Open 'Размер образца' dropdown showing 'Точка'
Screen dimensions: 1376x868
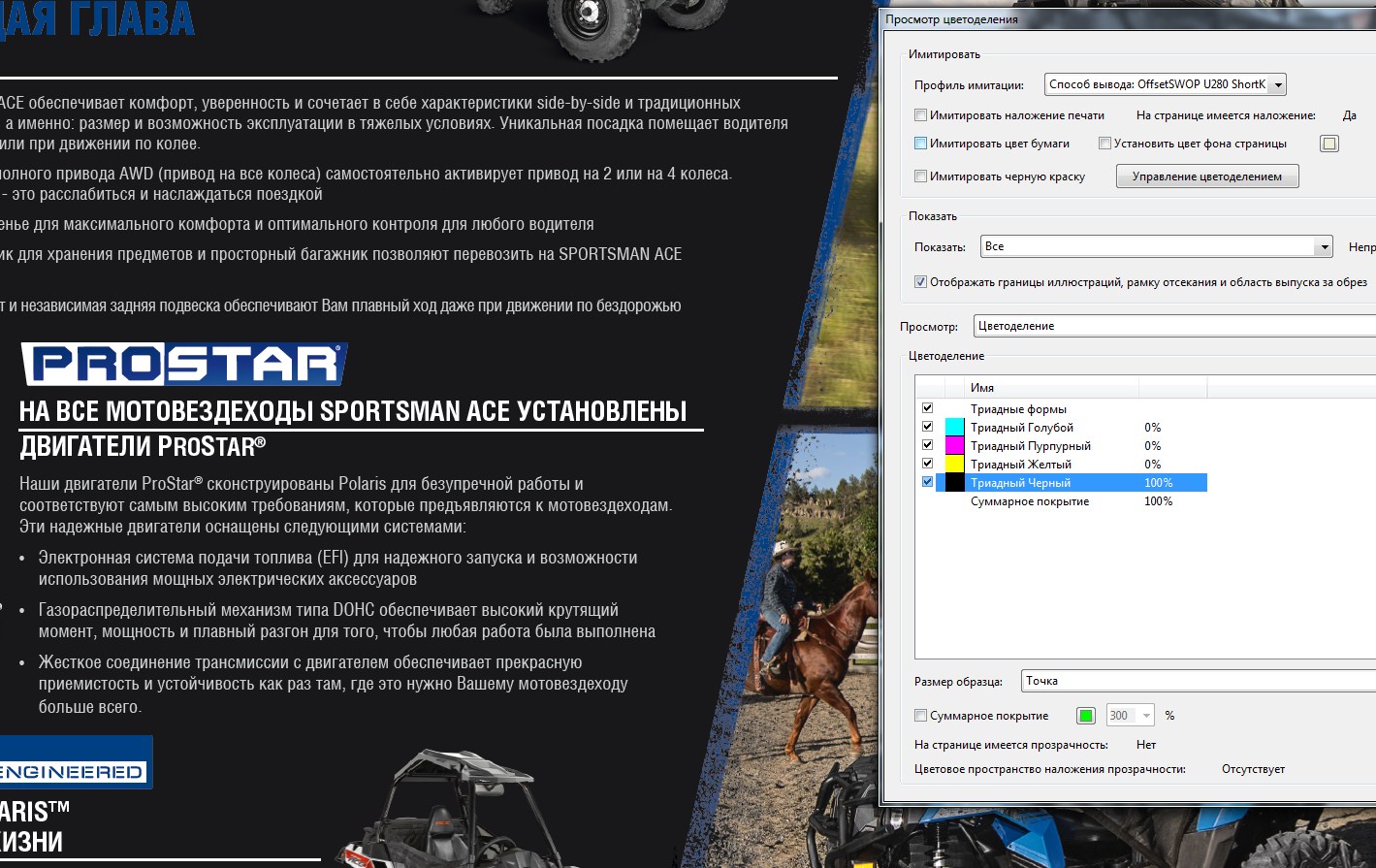[x=1199, y=681]
